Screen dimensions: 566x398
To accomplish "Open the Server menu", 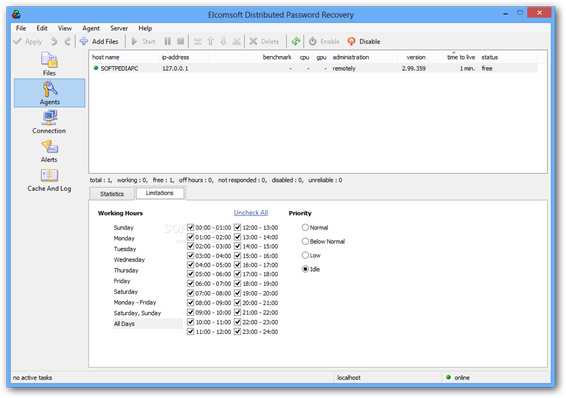I will click(x=119, y=28).
